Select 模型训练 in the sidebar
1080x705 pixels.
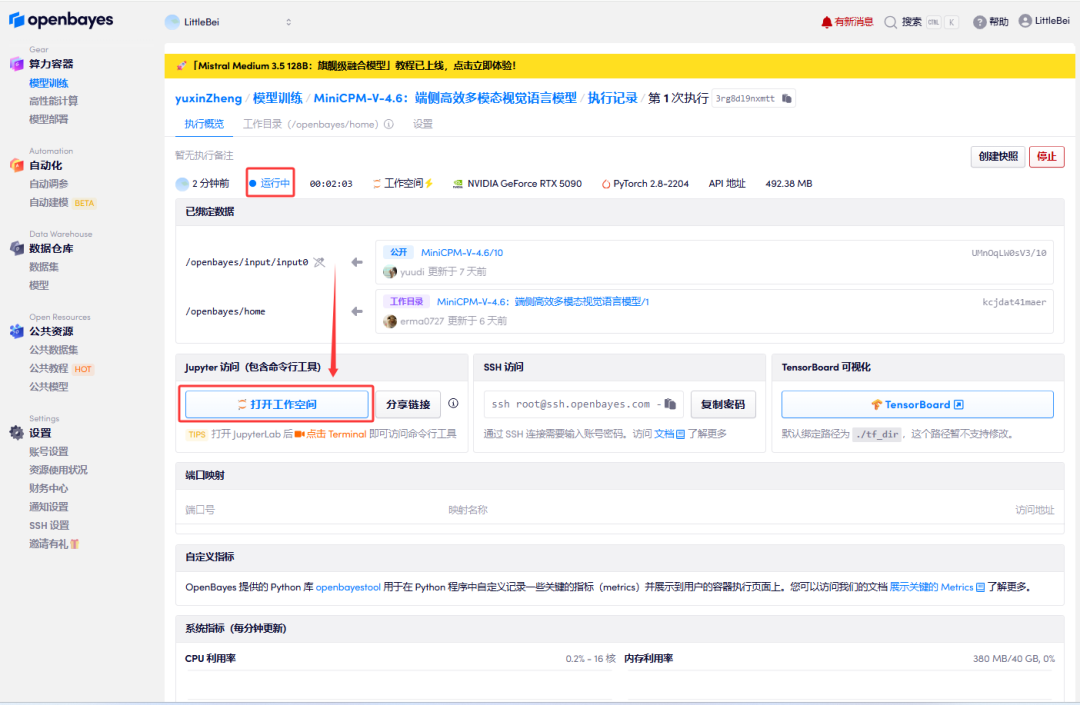click(x=49, y=83)
